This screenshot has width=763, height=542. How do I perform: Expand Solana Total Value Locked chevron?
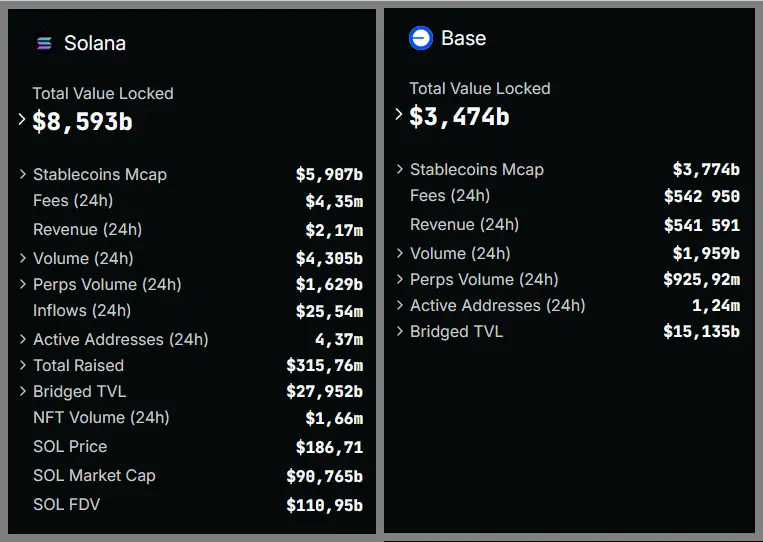(x=22, y=120)
